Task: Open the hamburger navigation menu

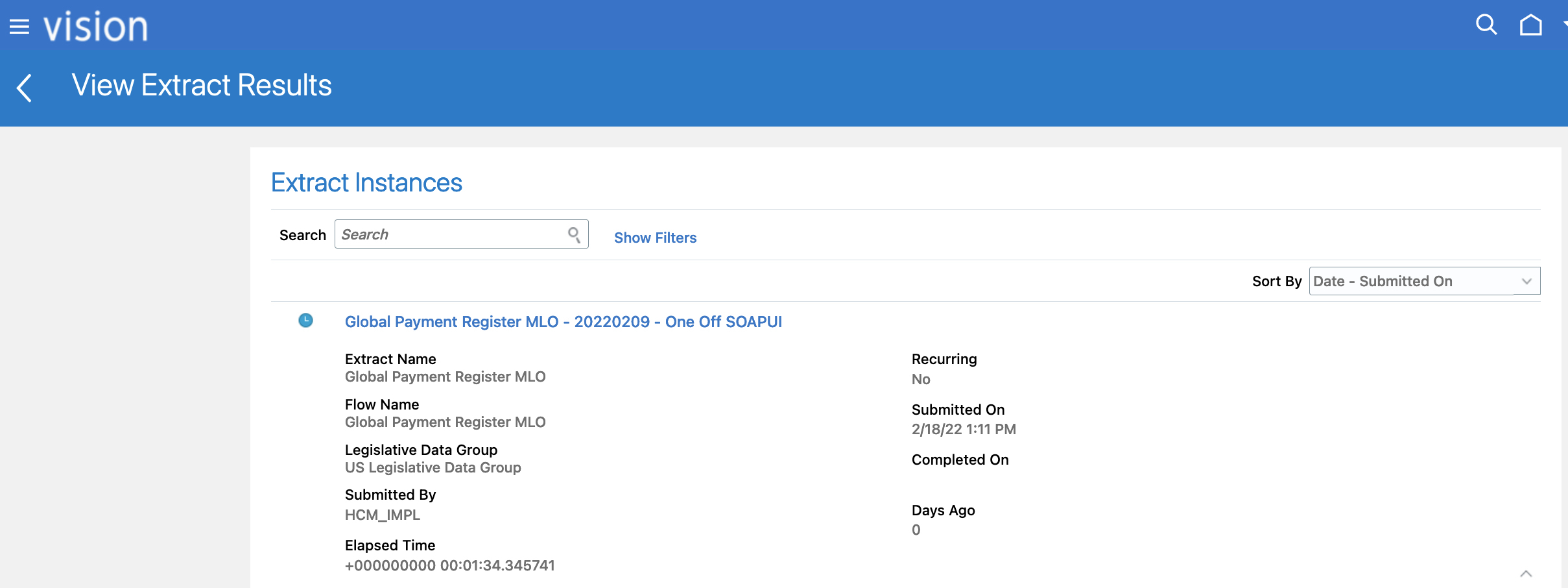Action: (19, 27)
